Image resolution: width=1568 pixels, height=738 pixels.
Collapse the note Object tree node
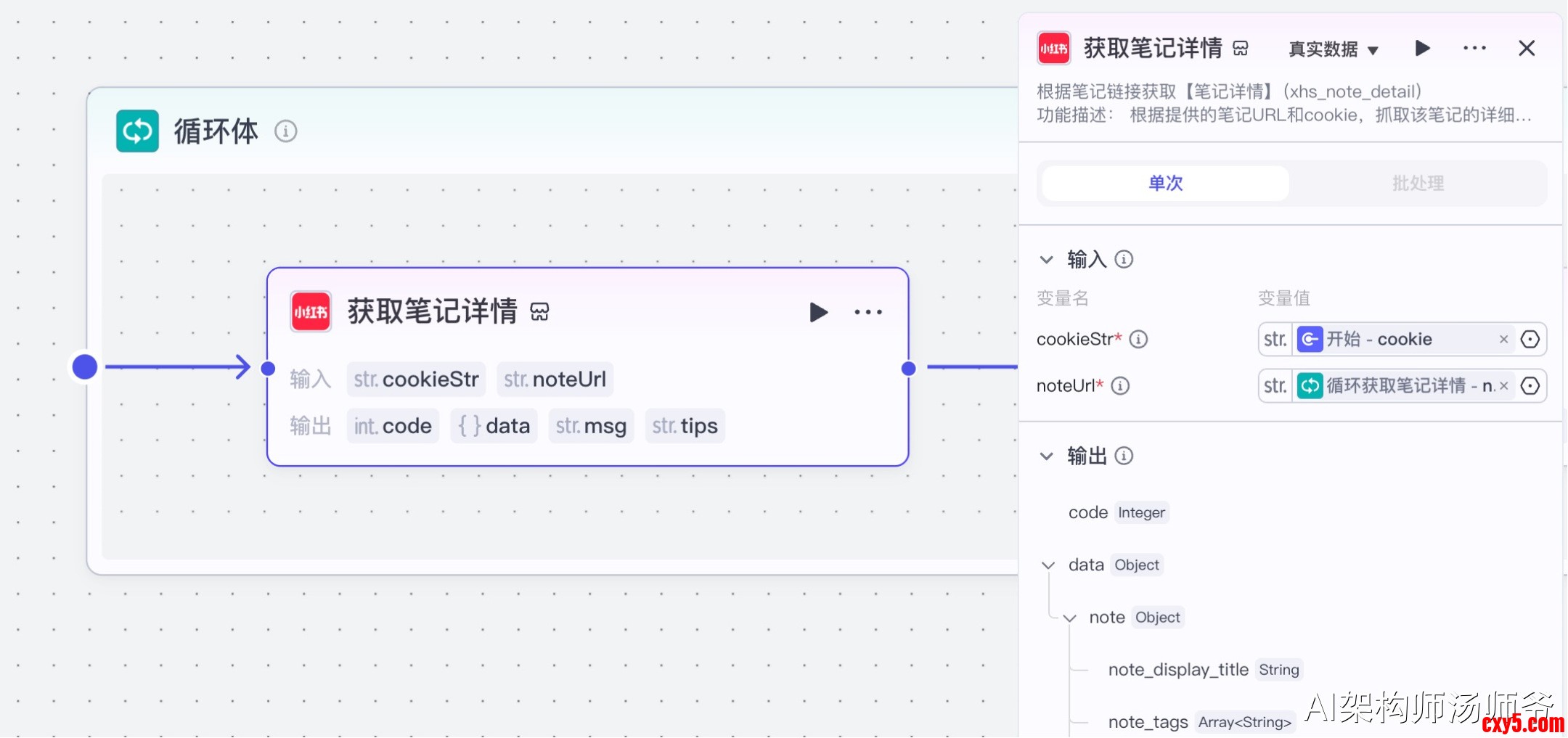(1069, 618)
